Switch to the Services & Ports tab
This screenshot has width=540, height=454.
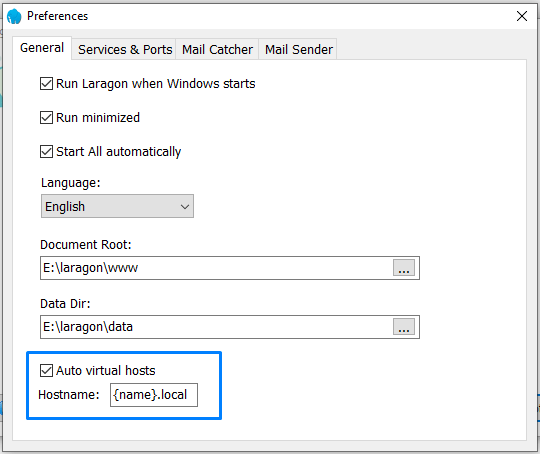[x=125, y=49]
